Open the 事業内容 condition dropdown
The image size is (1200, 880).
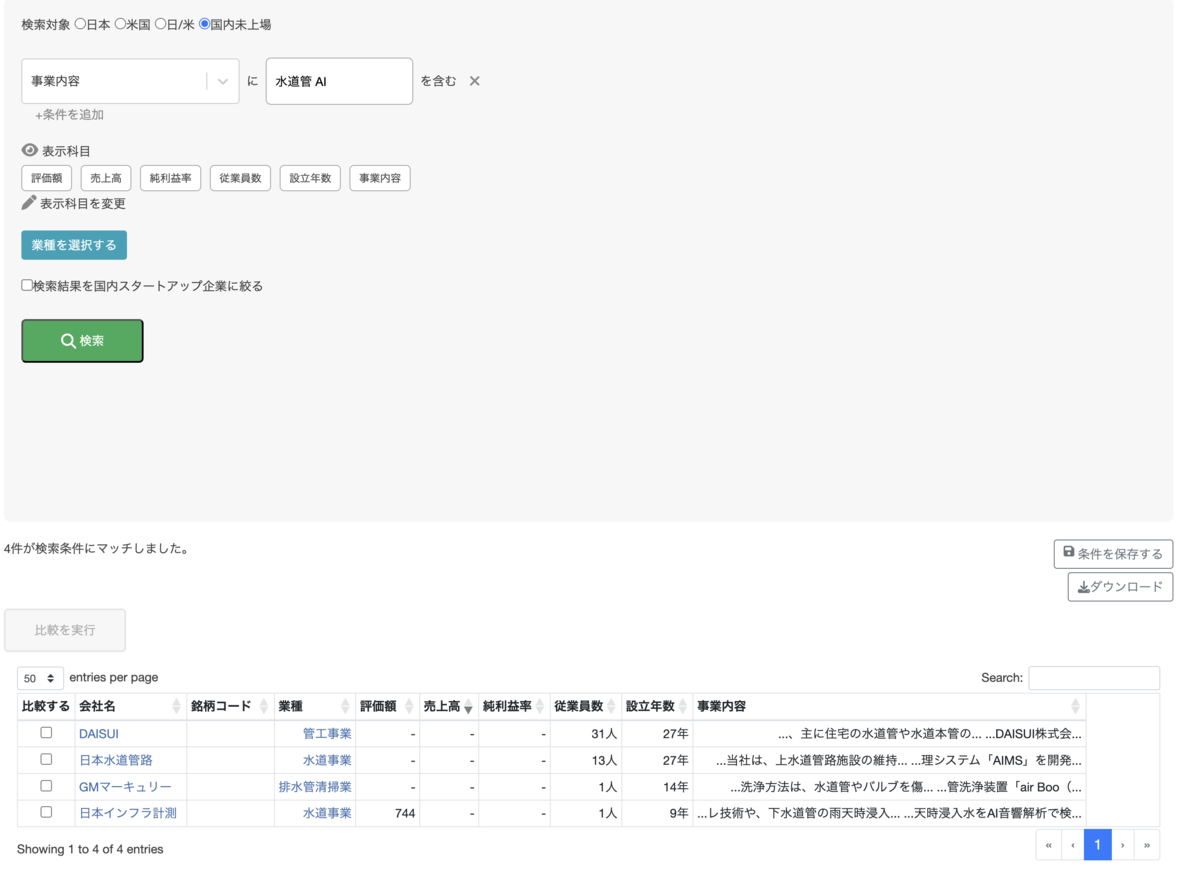click(x=130, y=81)
